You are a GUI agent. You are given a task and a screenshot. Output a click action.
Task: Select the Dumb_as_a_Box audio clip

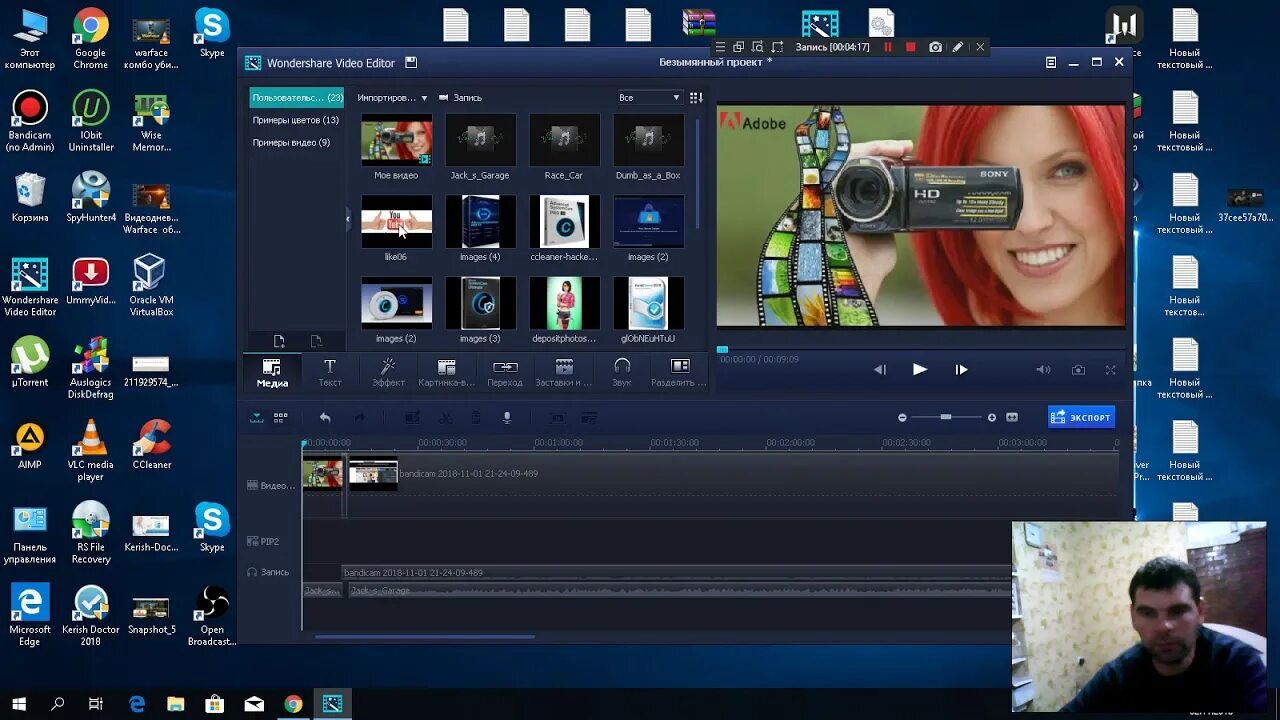[x=648, y=140]
